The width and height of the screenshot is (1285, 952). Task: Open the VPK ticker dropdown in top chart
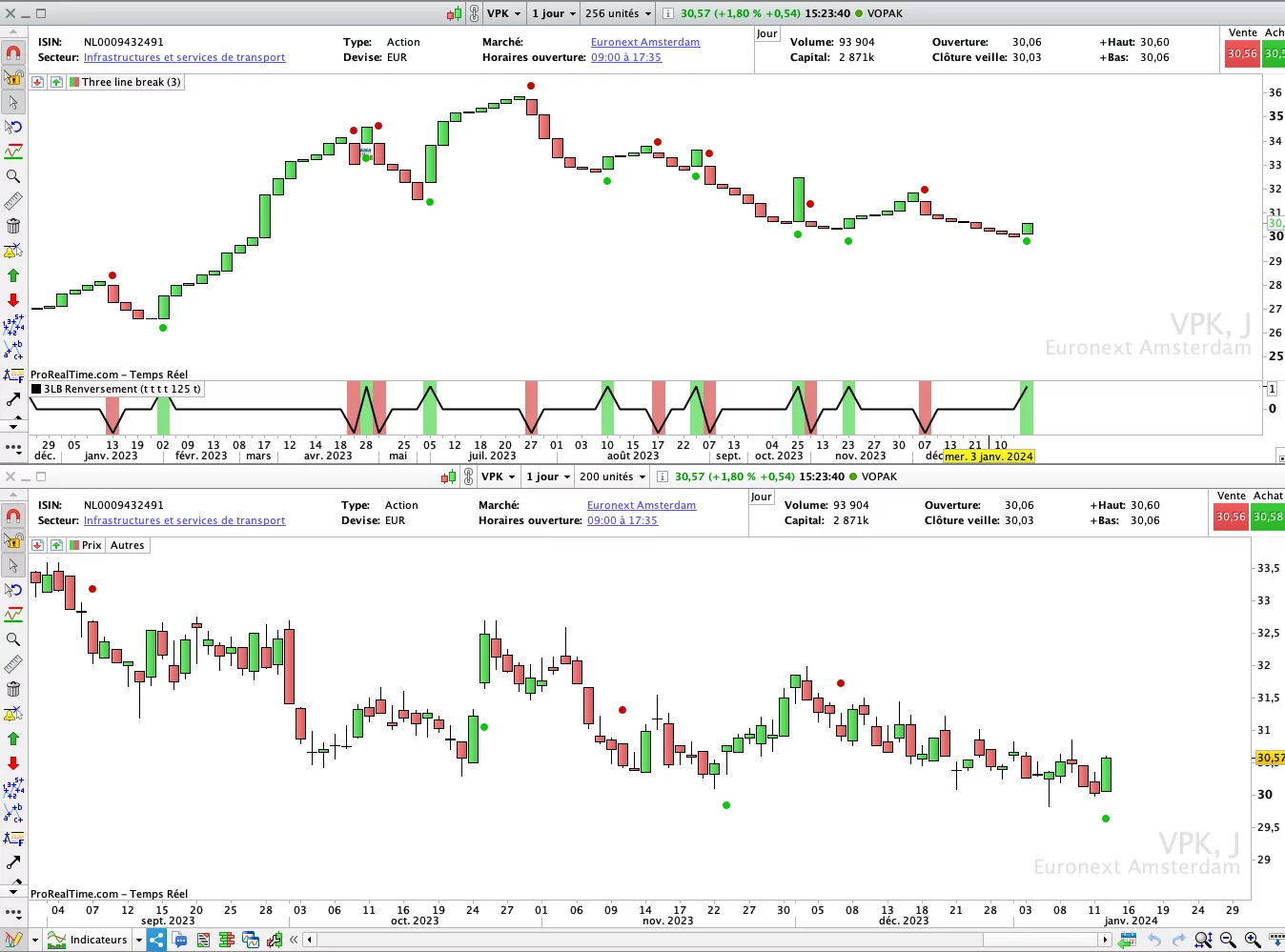pos(503,13)
